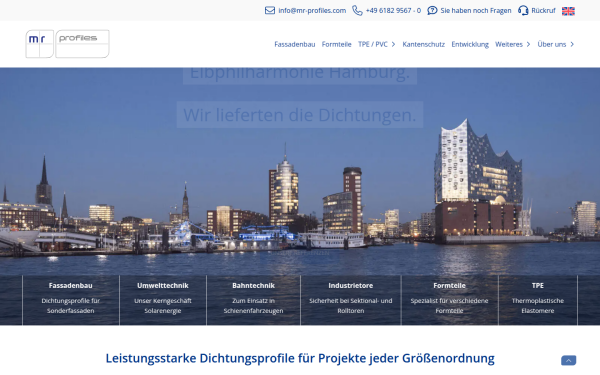Click the Elbphilharmonie Hamburg slide caption
The height and width of the screenshot is (375, 600).
[x=300, y=75]
